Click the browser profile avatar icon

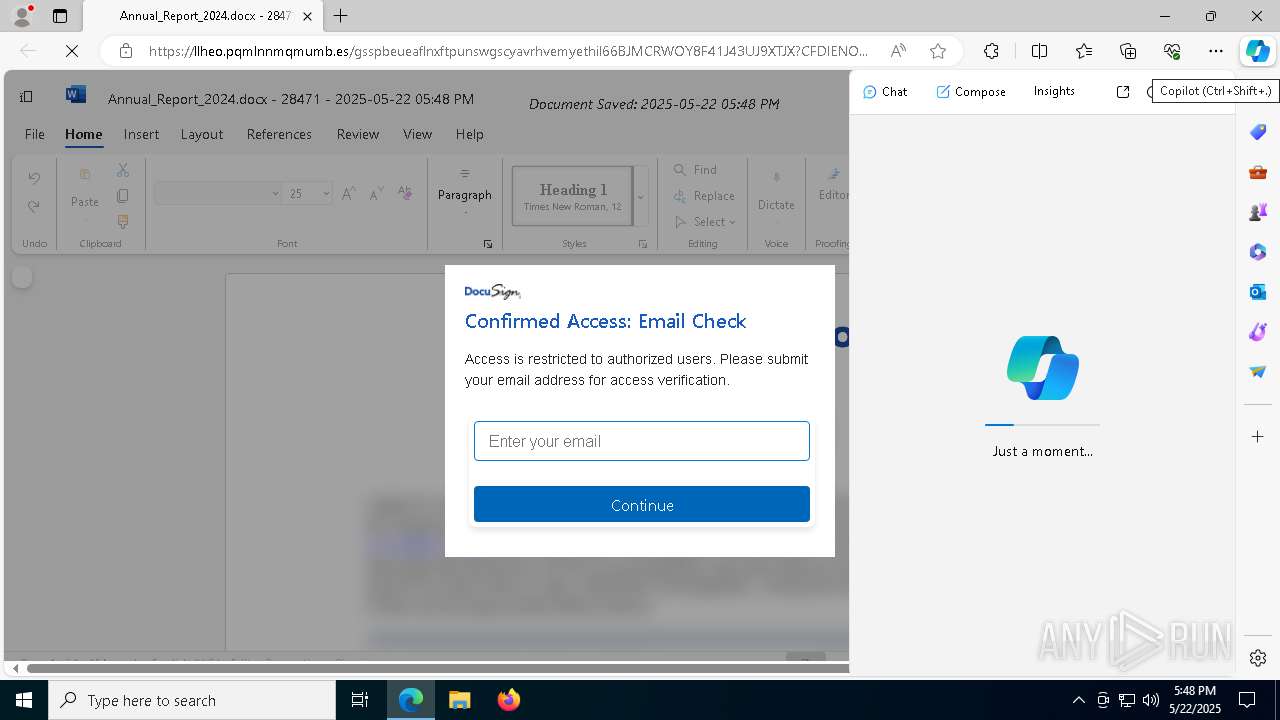click(x=22, y=16)
